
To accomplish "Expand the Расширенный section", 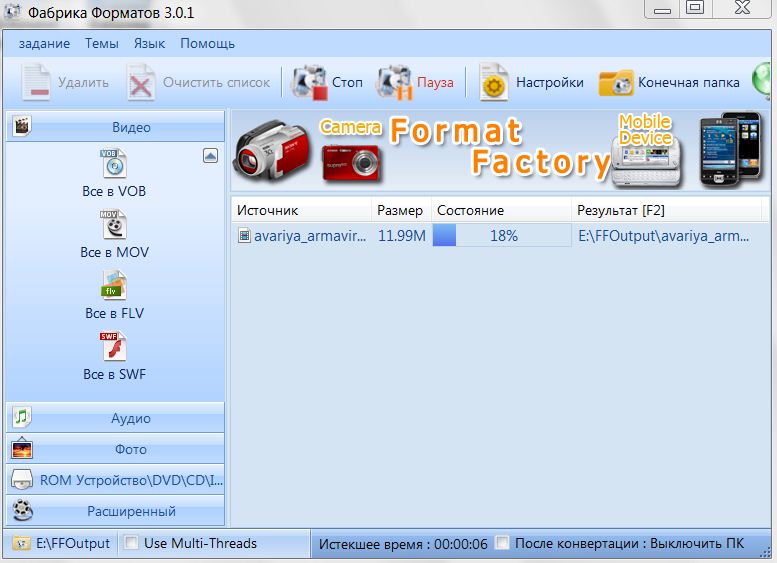I will (115, 510).
